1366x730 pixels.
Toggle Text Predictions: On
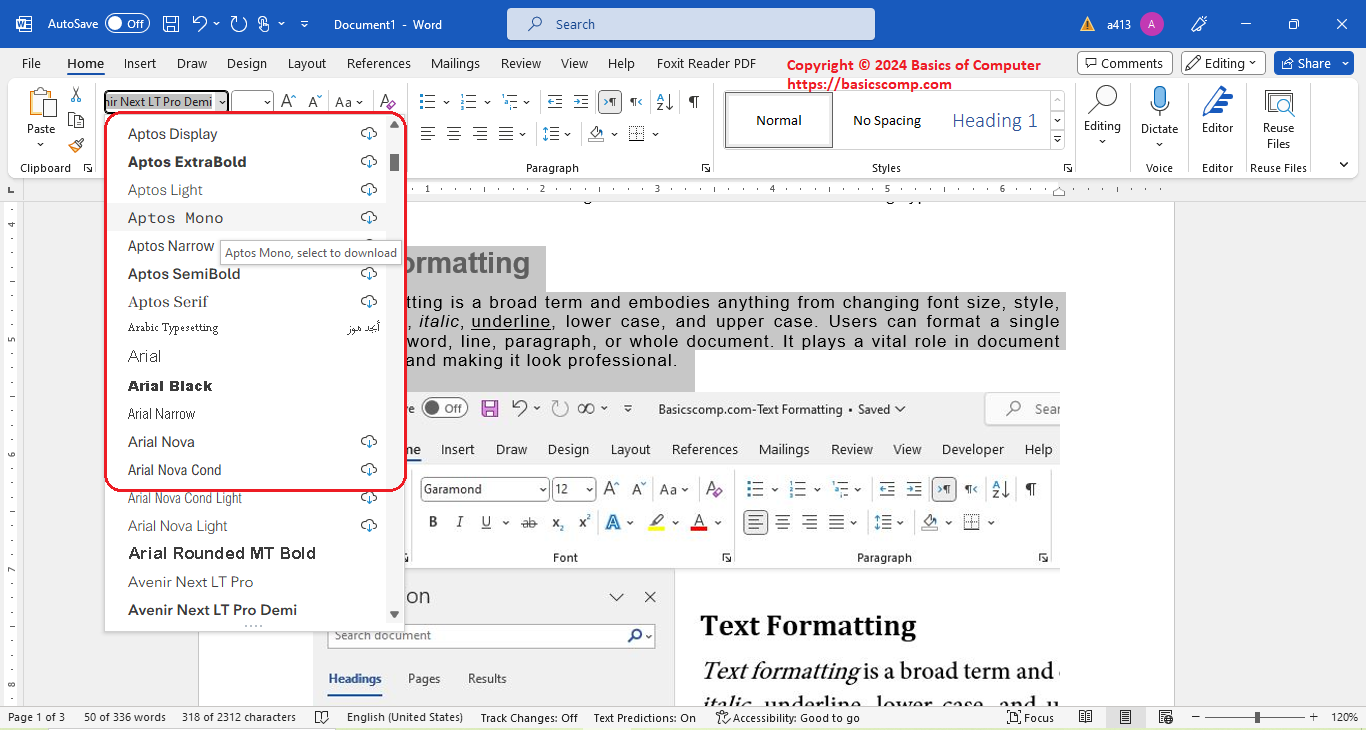645,717
